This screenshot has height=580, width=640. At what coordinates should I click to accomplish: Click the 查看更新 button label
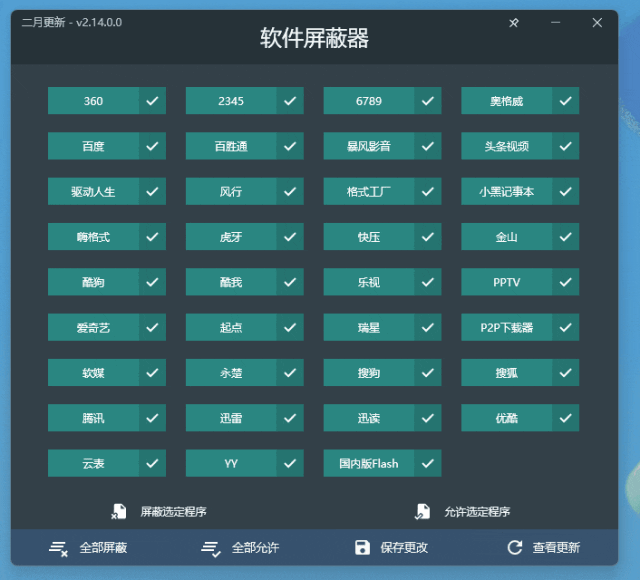pyautogui.click(x=556, y=548)
